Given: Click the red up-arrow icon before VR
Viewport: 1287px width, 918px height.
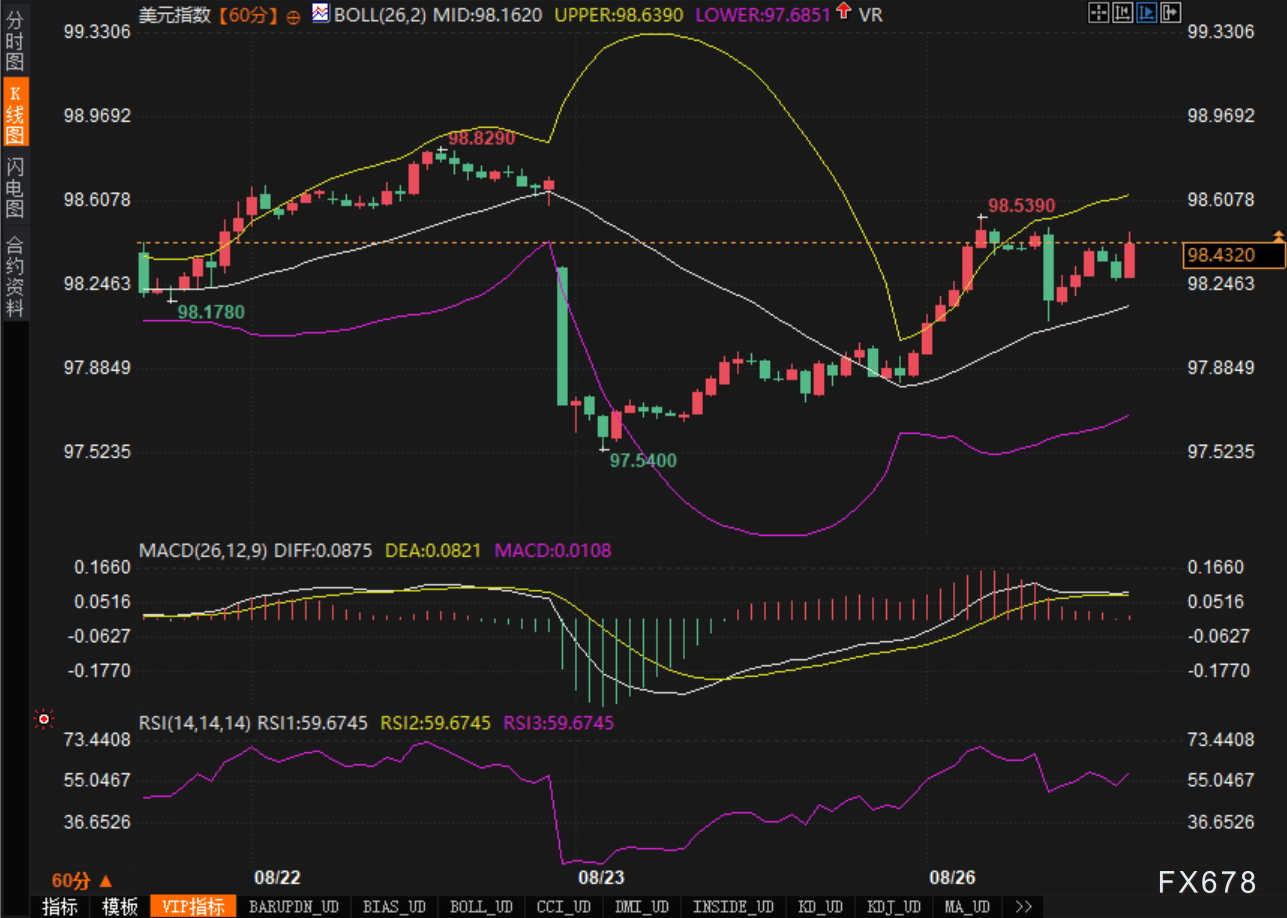Looking at the screenshot, I should point(844,13).
